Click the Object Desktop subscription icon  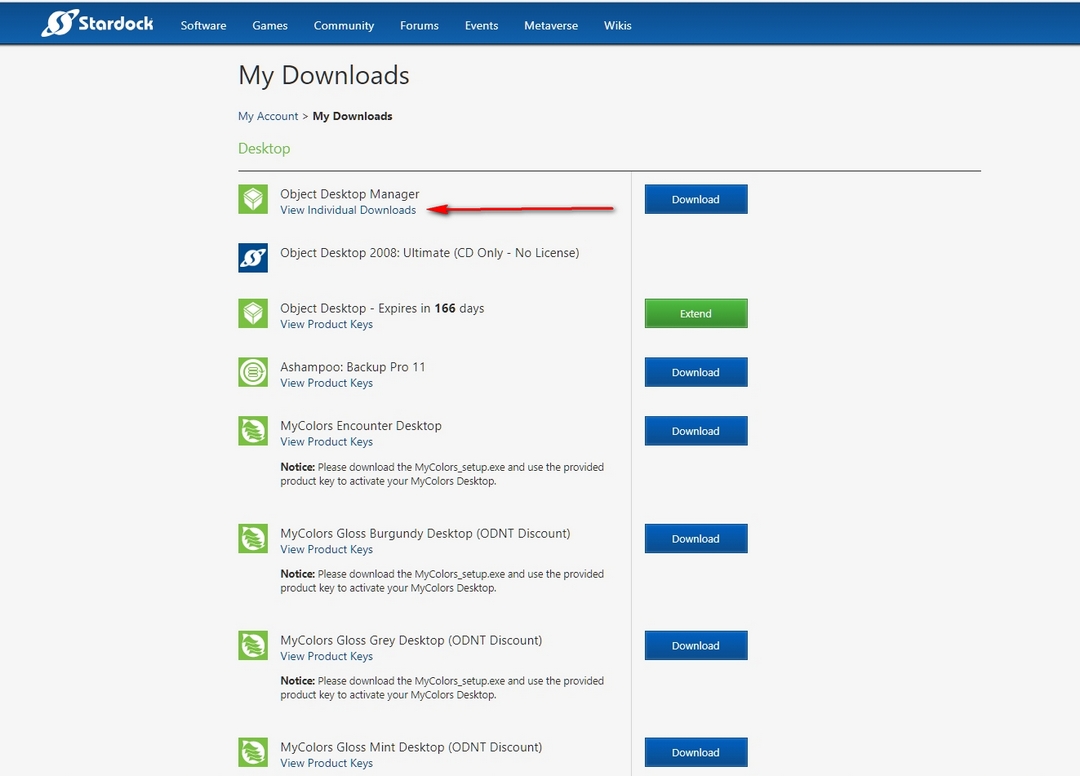click(x=253, y=314)
